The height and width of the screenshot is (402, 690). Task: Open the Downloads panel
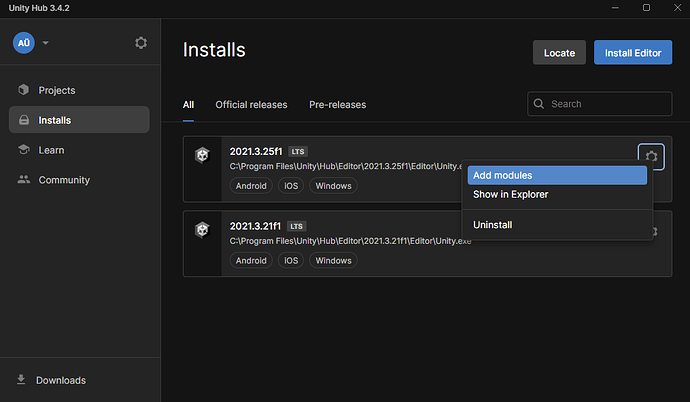[x=60, y=380]
